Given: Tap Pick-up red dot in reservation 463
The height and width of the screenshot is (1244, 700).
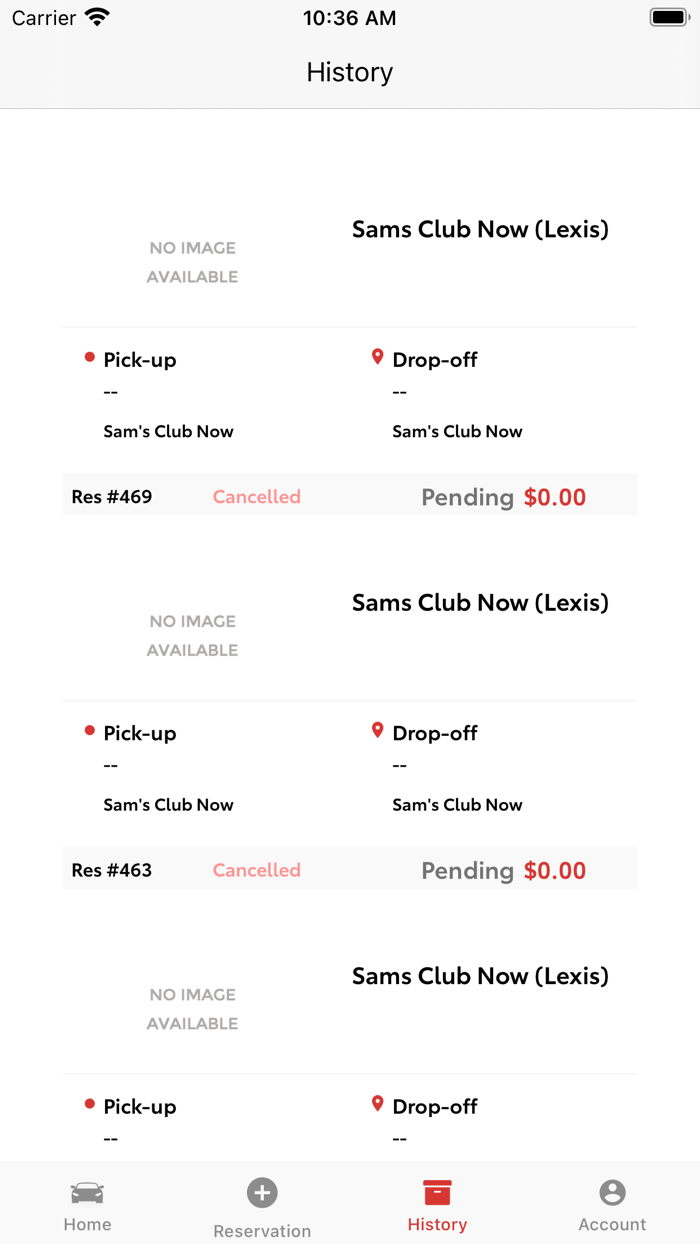Looking at the screenshot, I should click(90, 731).
